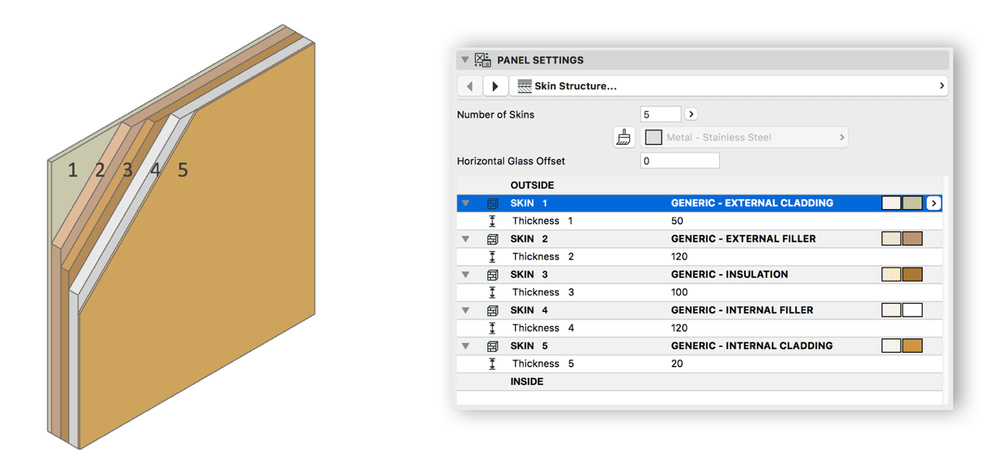
Task: Click the SKIN 2 building material icon
Action: [492, 239]
